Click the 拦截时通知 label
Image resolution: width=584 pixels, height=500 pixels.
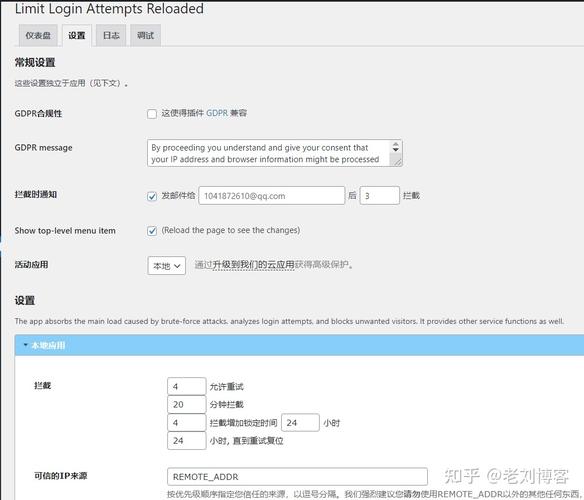tap(36, 194)
